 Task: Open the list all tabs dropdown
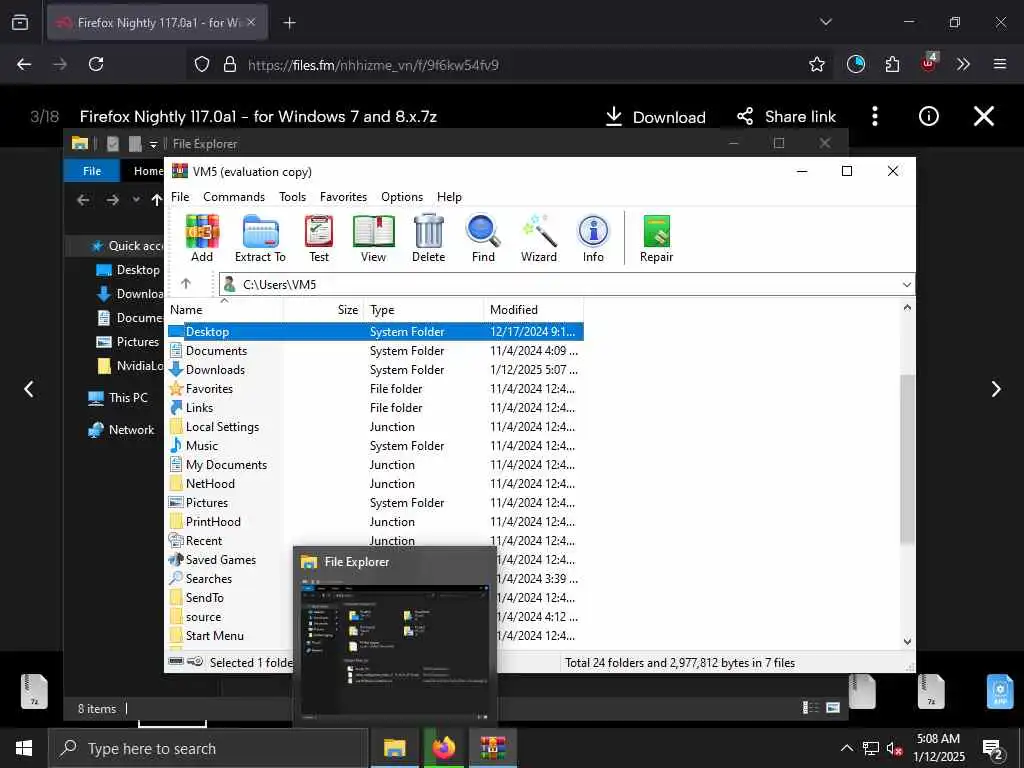point(825,22)
